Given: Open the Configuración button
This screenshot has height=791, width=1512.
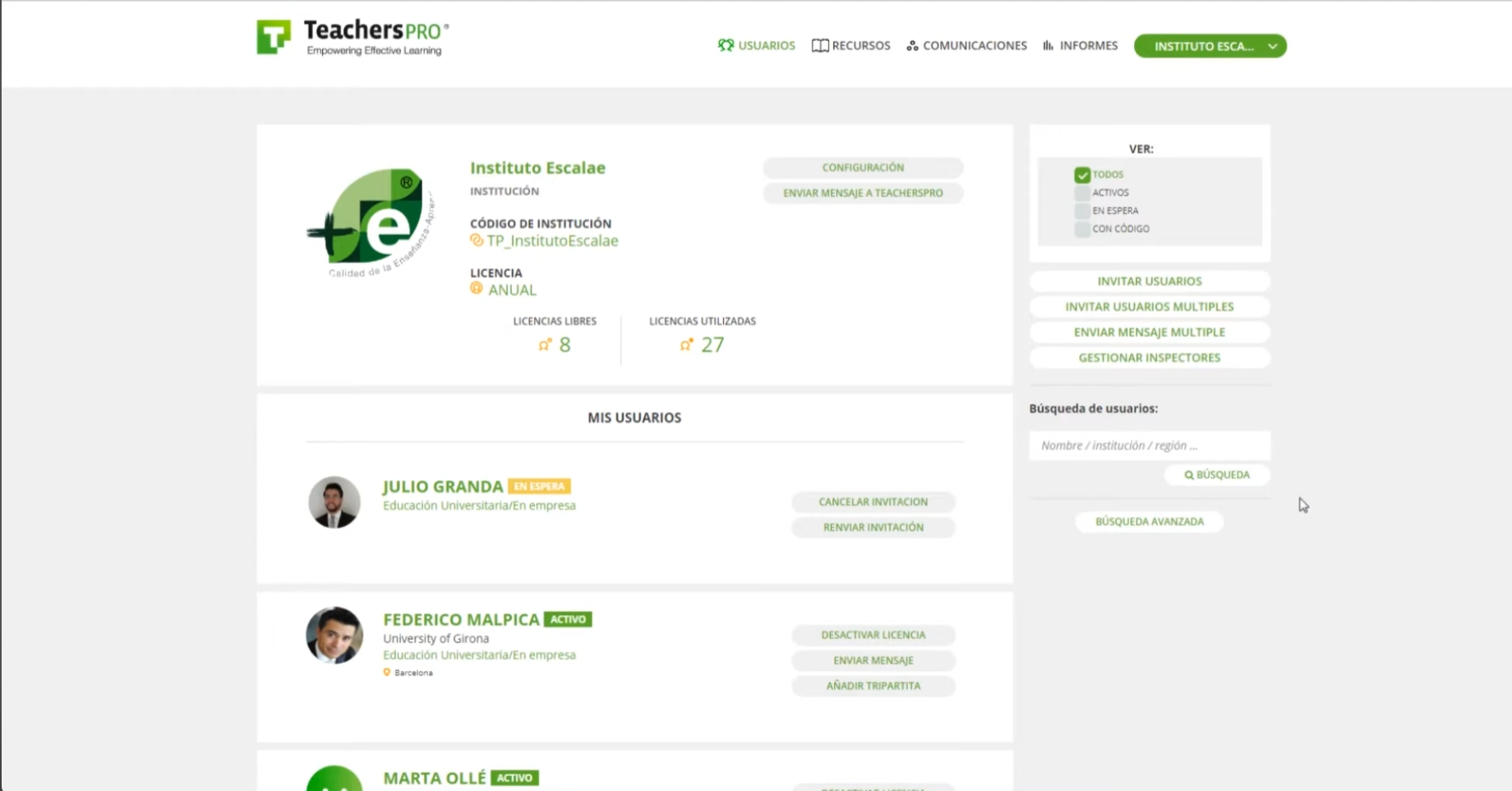Looking at the screenshot, I should tap(863, 168).
